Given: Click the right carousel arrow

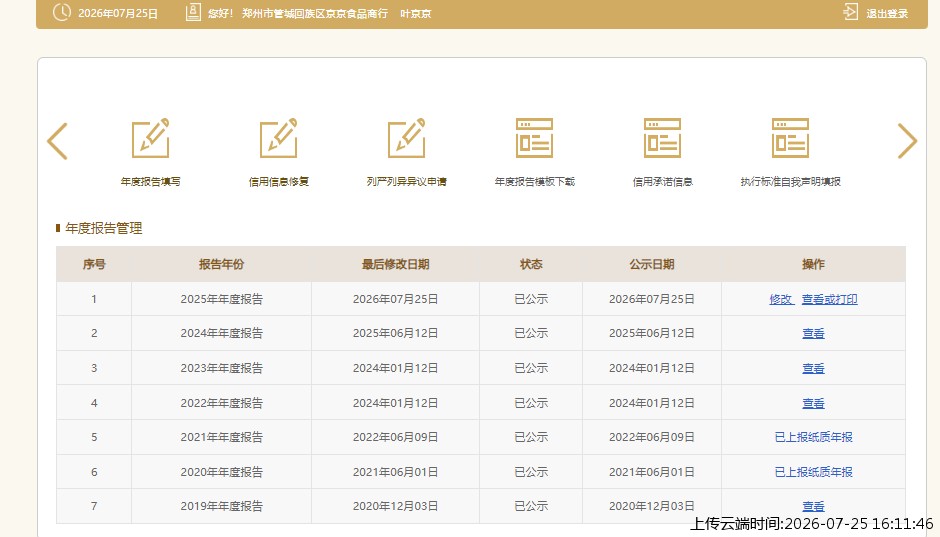Looking at the screenshot, I should (907, 141).
